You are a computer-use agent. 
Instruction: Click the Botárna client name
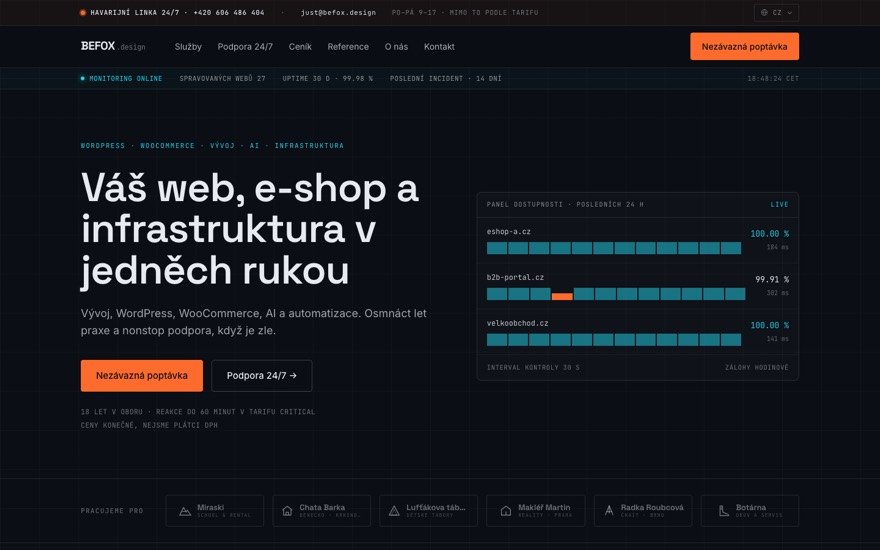coord(751,507)
